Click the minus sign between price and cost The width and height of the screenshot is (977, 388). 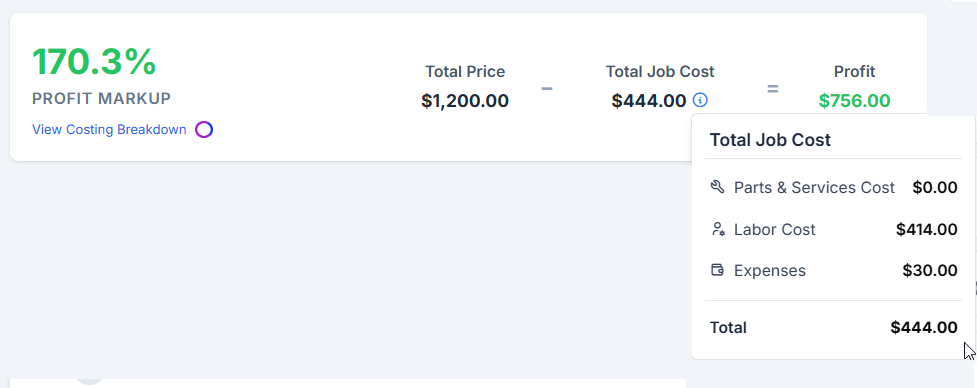[x=546, y=88]
